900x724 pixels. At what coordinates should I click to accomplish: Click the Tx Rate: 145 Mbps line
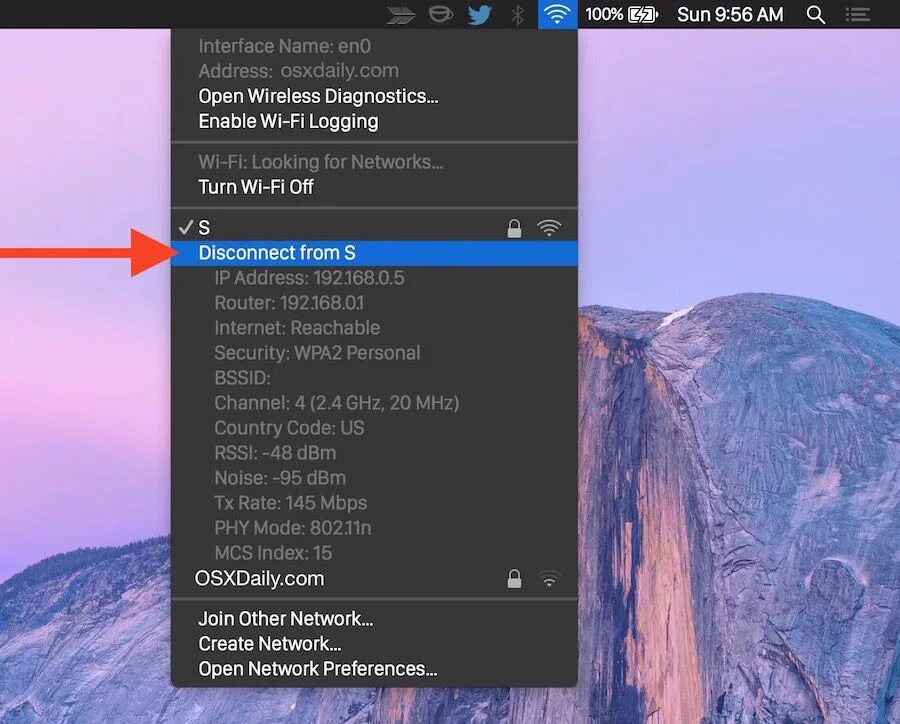click(290, 503)
